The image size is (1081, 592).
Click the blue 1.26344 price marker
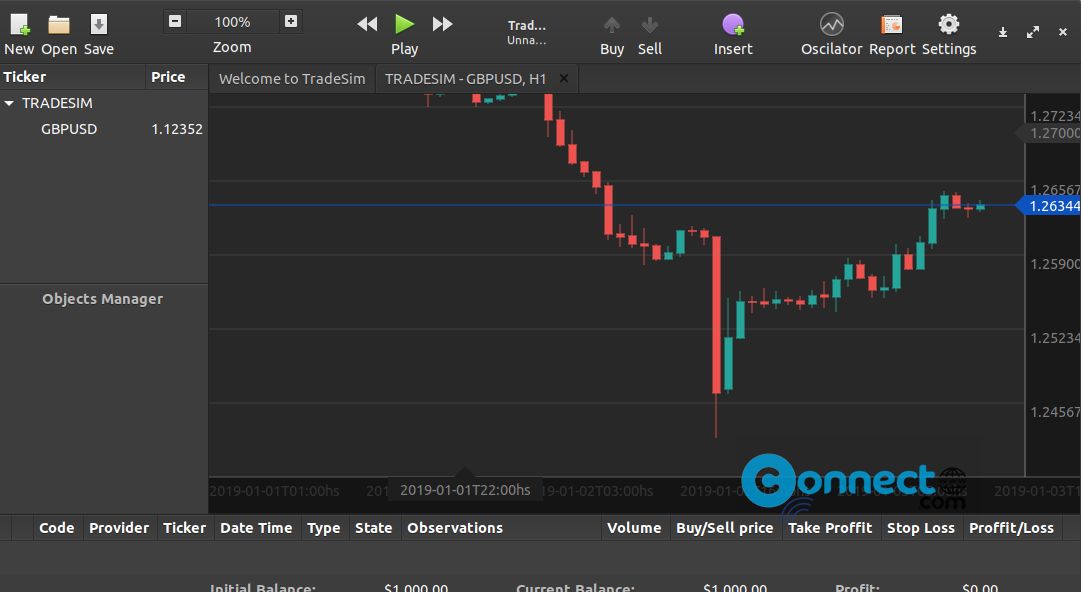tap(1050, 205)
